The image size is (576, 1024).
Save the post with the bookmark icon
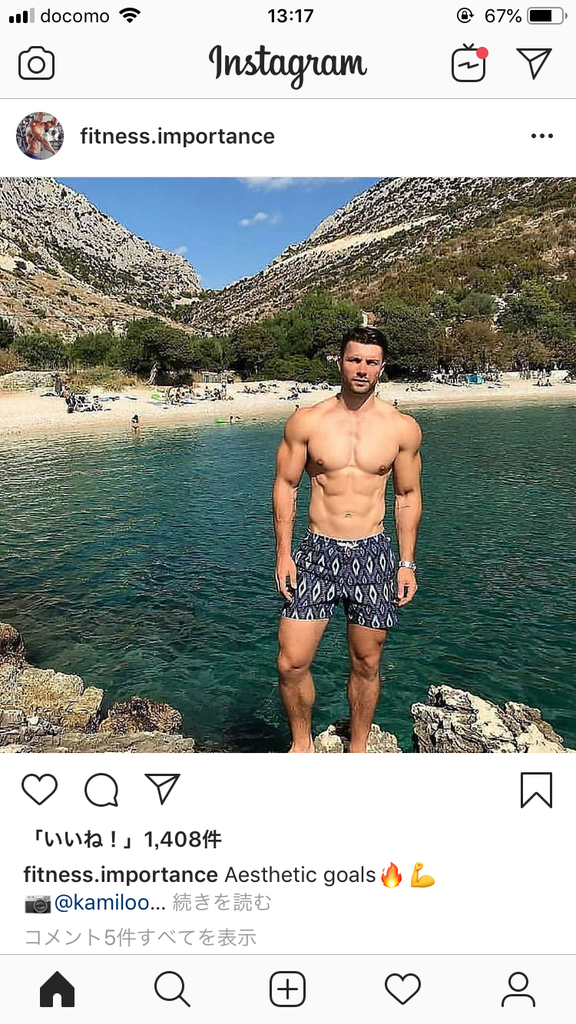pos(536,790)
